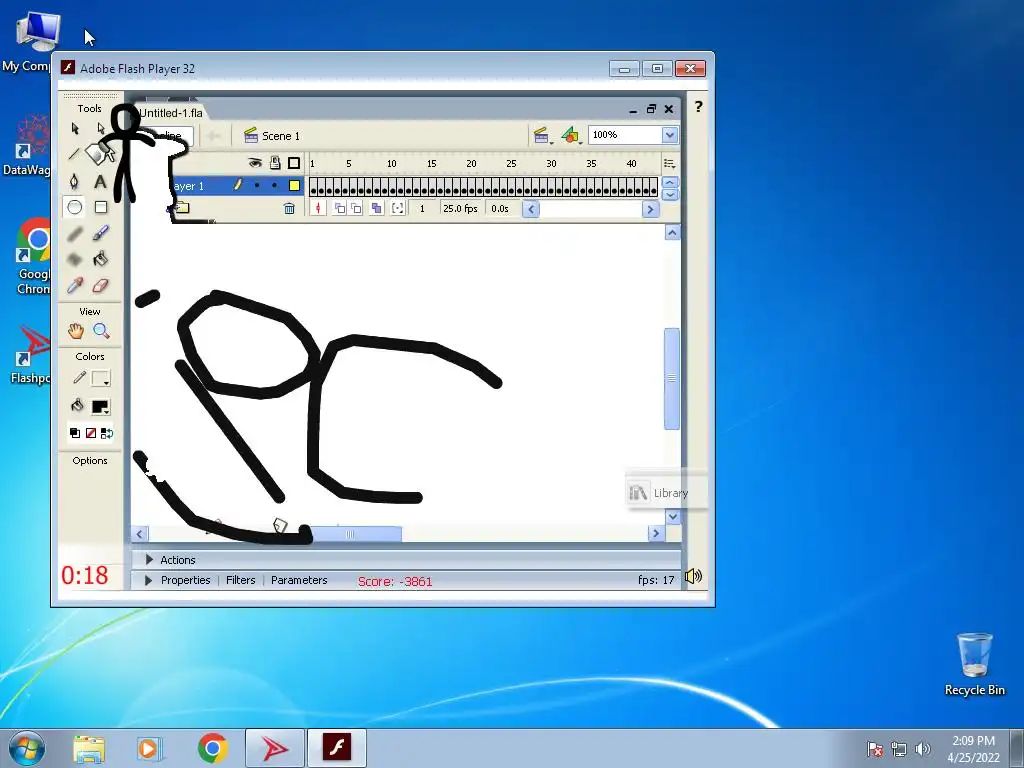1024x768 pixels.
Task: Click the Actions panel title
Action: tap(178, 560)
